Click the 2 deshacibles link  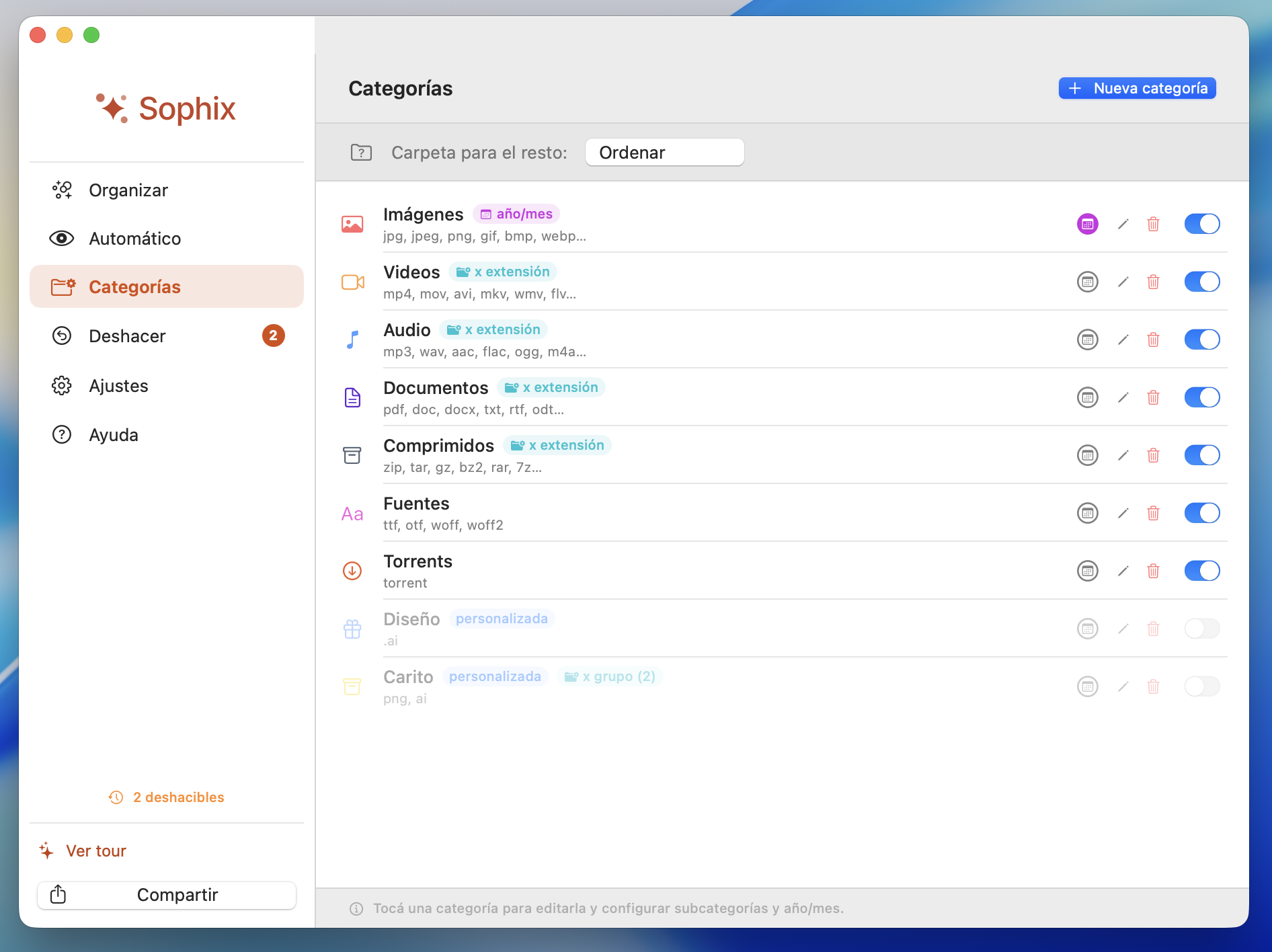(x=167, y=797)
